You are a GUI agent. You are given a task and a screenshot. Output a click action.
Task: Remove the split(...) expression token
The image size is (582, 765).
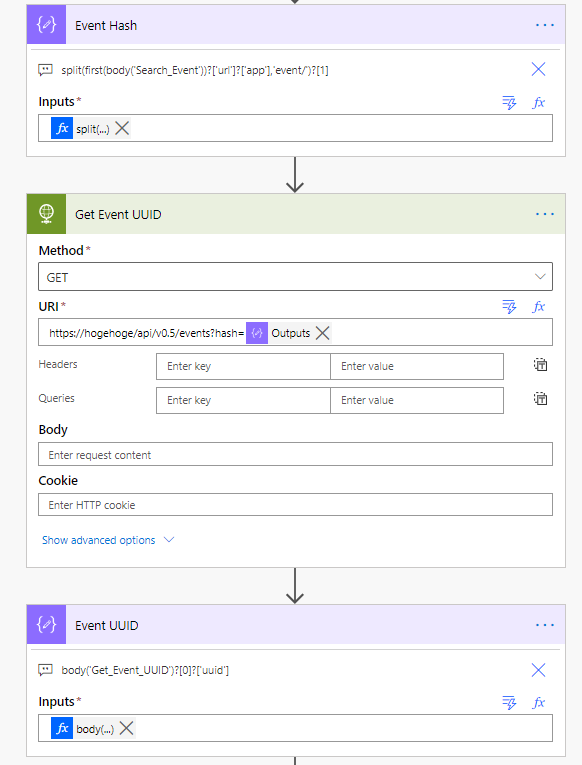[x=122, y=128]
